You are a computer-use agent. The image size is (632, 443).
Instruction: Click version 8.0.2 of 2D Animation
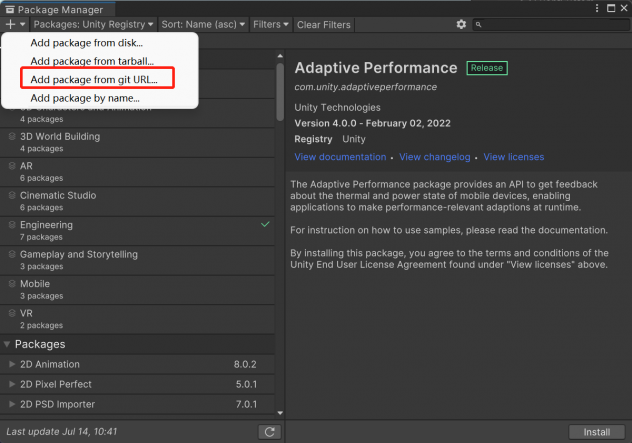[245, 364]
